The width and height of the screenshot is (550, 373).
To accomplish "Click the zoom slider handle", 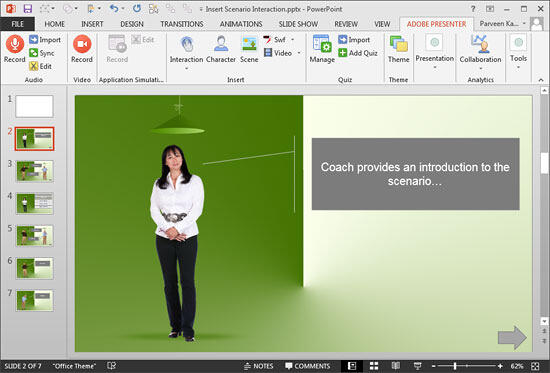I will tap(455, 366).
